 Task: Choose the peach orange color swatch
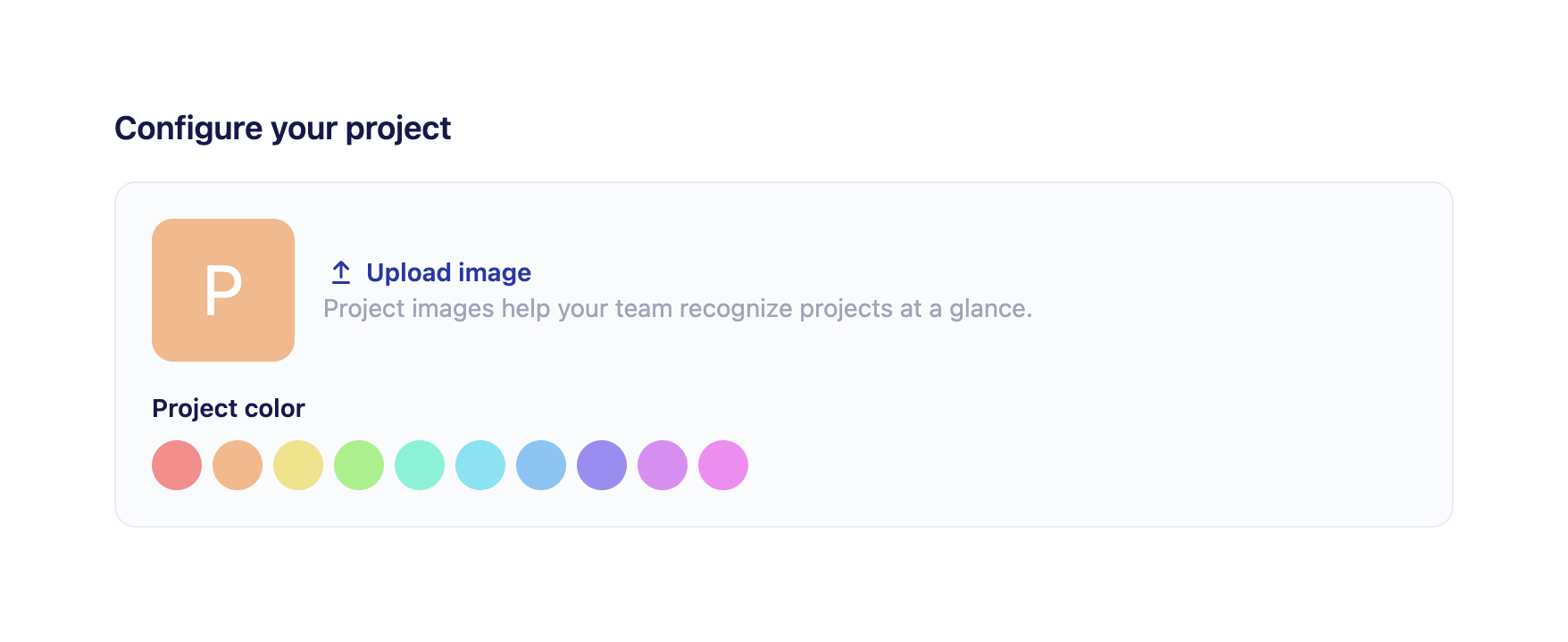[x=238, y=465]
